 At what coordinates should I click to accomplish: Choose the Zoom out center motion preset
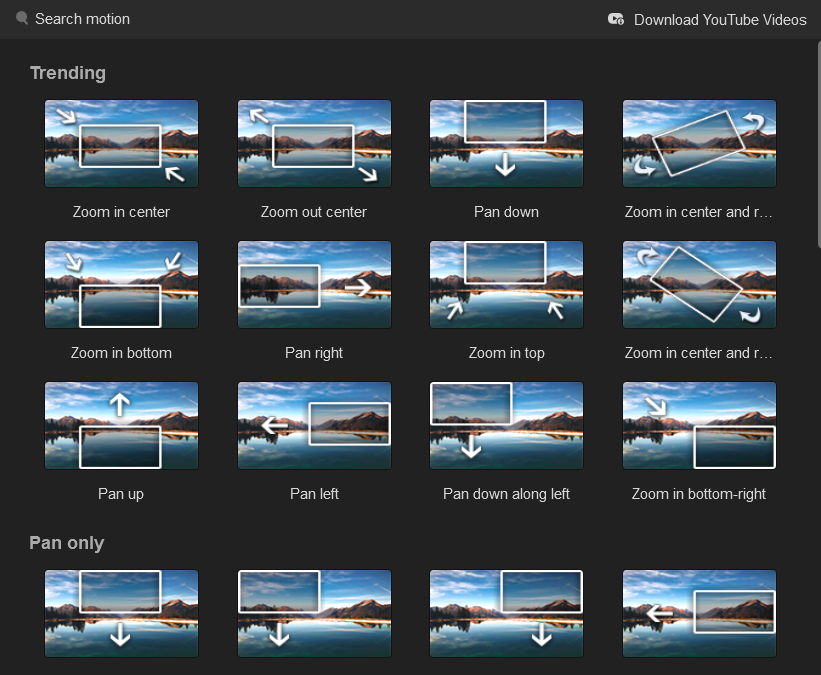point(314,143)
